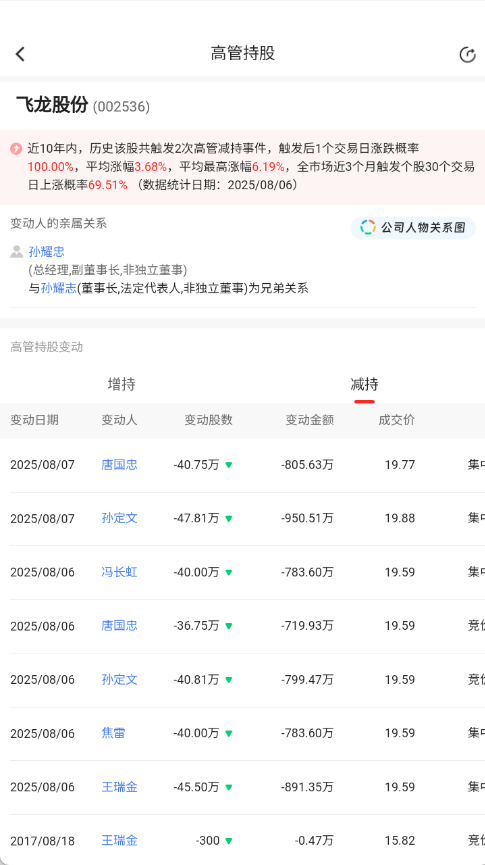The image size is (485, 865).
Task: Click the person avatar icon beside 孙耀忠
Action: click(x=17, y=252)
